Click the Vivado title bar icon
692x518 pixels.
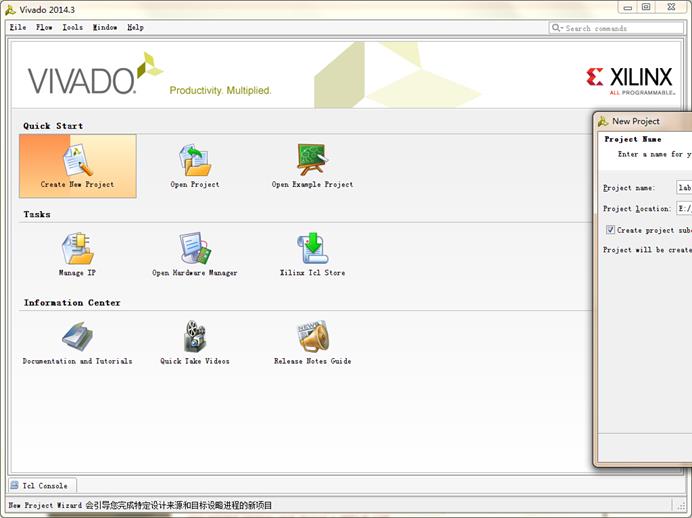10,9
